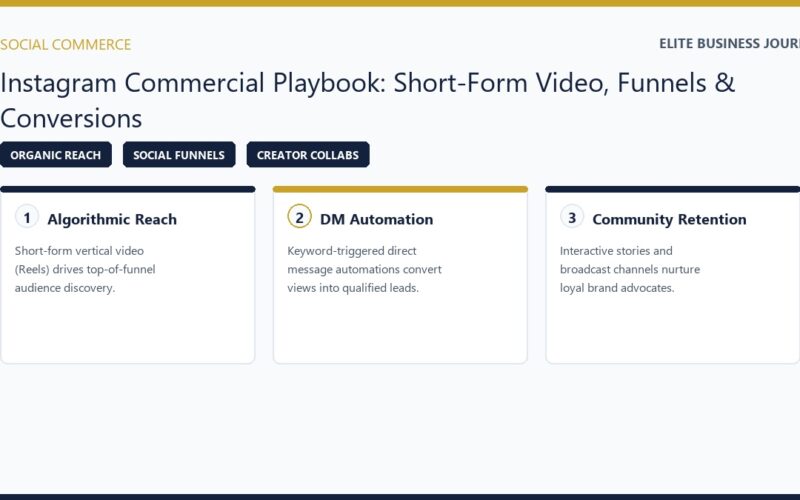Select the number 1 circle badge
The height and width of the screenshot is (500, 800).
click(x=27, y=217)
